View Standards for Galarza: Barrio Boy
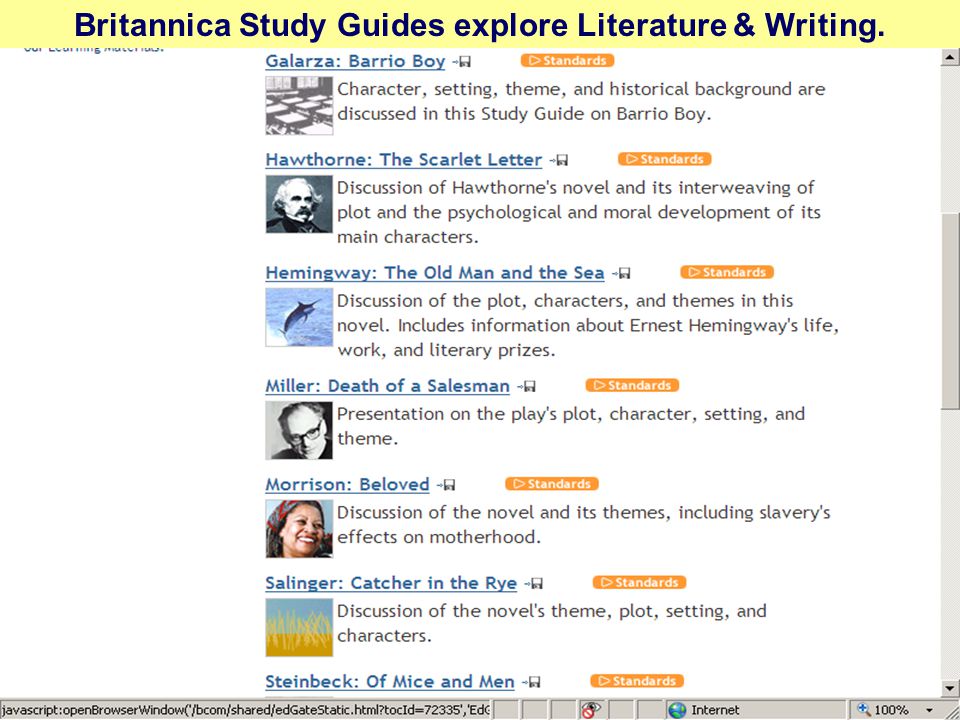This screenshot has width=960, height=720. click(568, 61)
